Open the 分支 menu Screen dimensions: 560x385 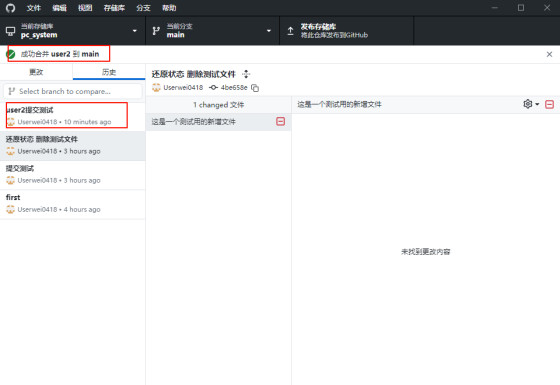(x=143, y=8)
